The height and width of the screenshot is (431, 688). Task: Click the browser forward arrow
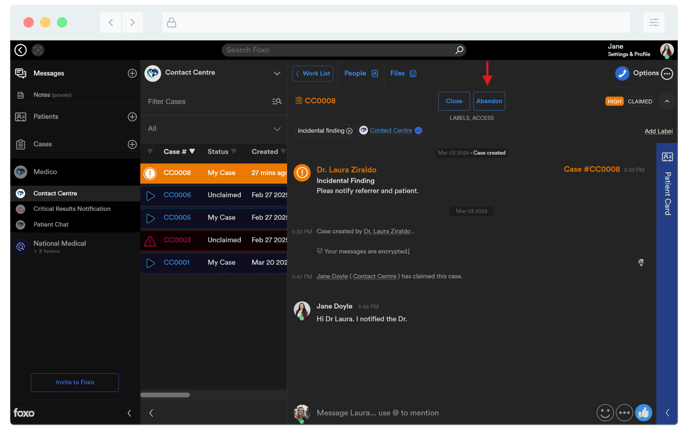pyautogui.click(x=132, y=22)
